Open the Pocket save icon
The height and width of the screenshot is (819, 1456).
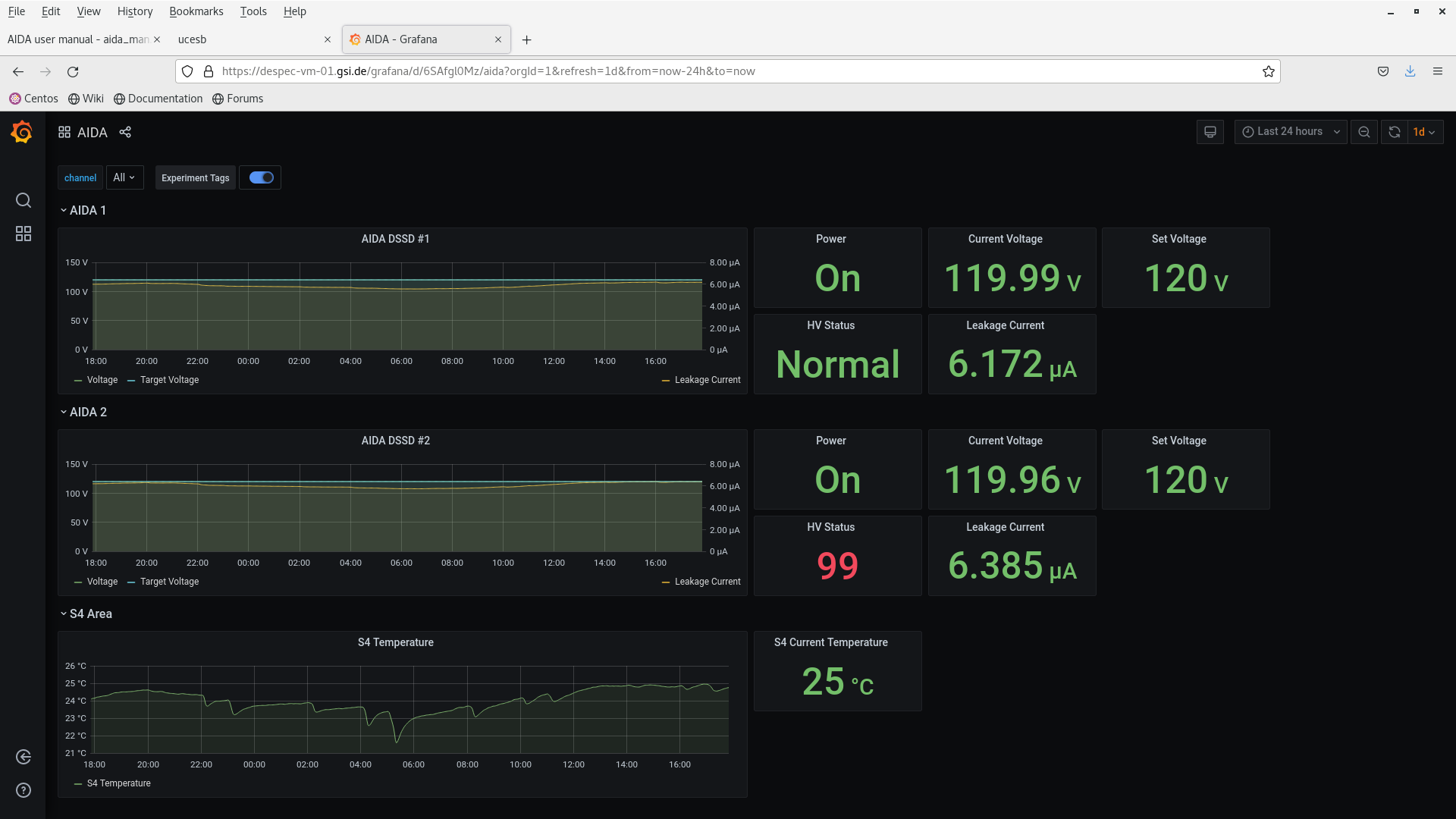(1383, 71)
